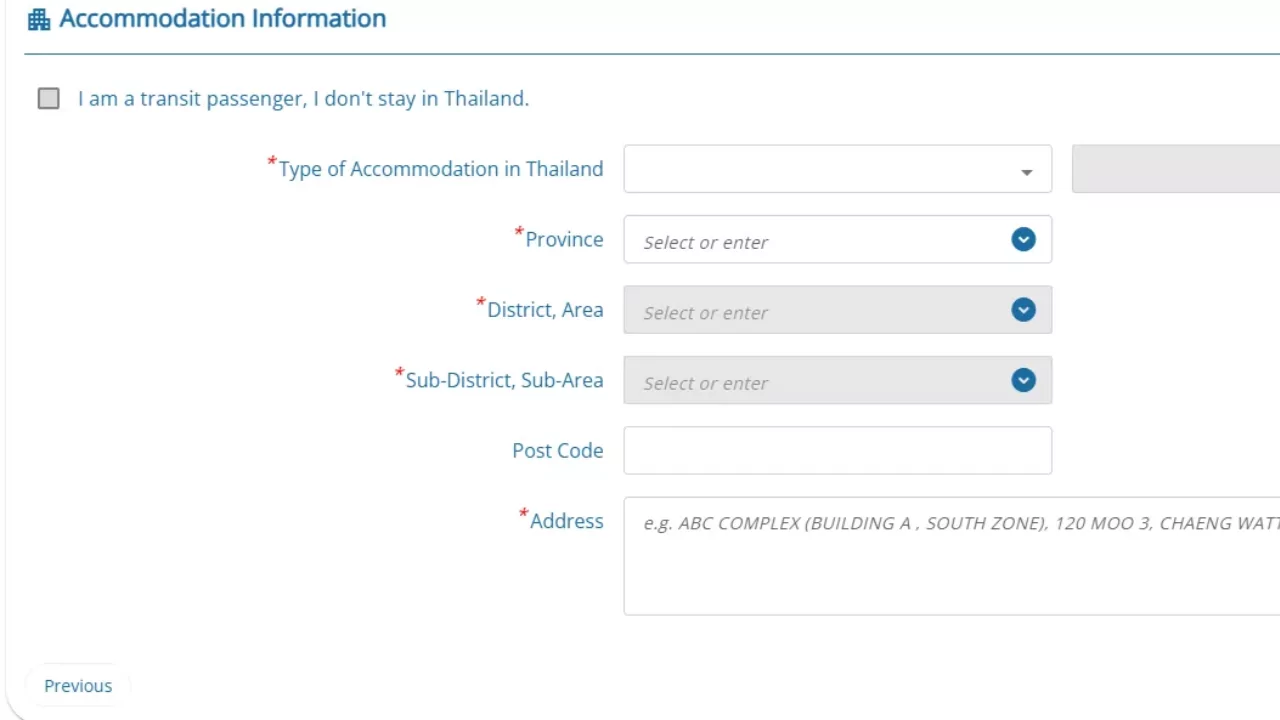Click the "I am a transit passenger" label text
Screen dimensions: 1280x720
click(x=303, y=99)
